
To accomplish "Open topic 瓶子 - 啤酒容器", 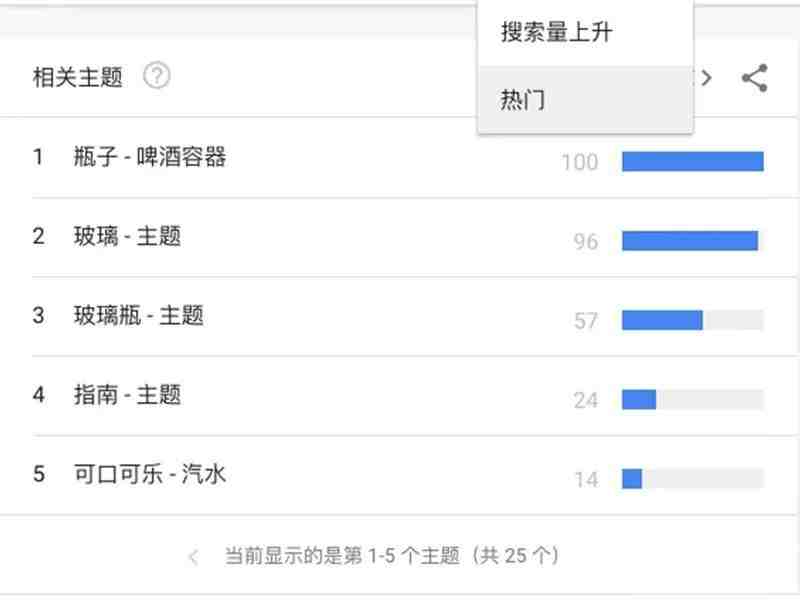I will pos(150,157).
